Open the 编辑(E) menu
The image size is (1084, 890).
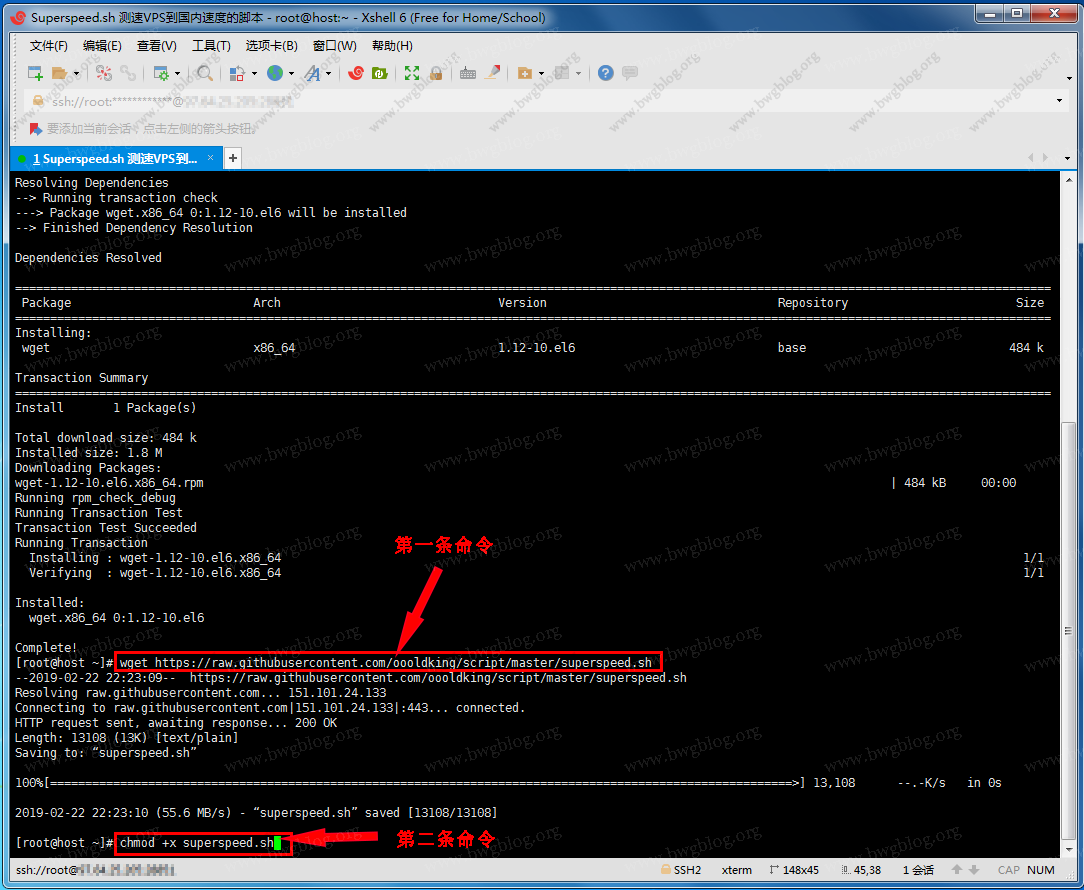pos(102,46)
